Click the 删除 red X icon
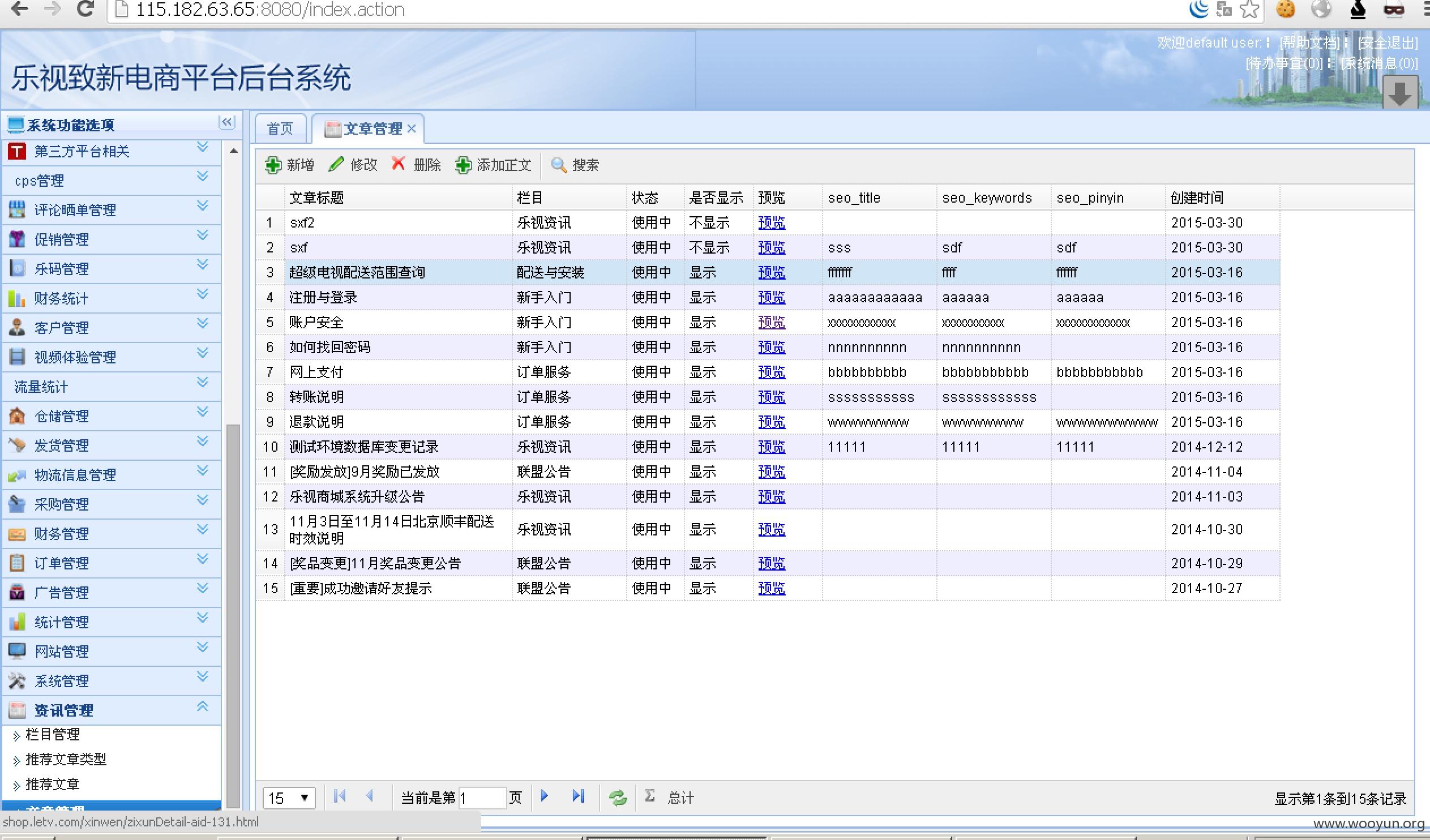 pyautogui.click(x=399, y=164)
